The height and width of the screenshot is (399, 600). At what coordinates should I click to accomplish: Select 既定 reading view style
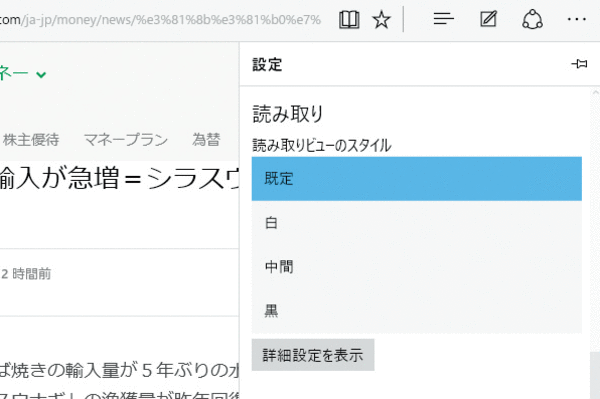tap(417, 179)
